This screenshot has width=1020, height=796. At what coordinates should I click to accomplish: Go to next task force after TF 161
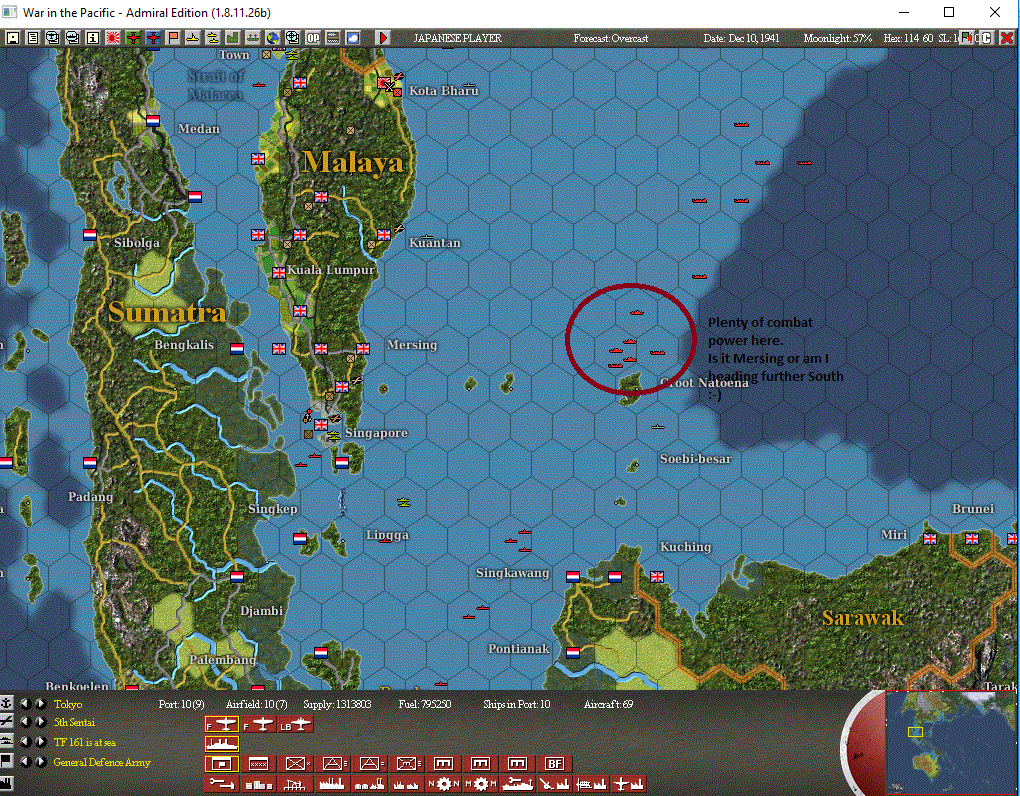click(40, 742)
